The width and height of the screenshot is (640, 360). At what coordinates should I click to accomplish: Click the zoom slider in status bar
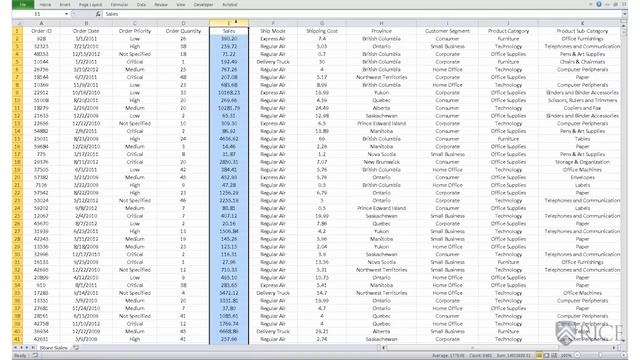click(x=600, y=356)
